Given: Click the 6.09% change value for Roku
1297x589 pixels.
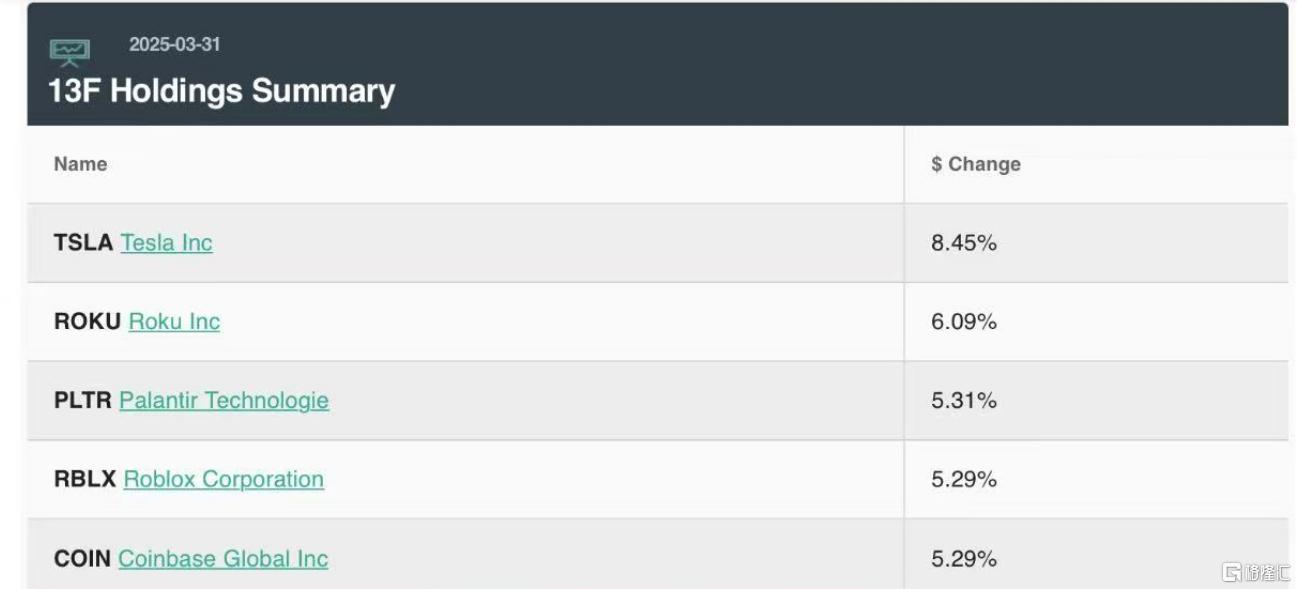Looking at the screenshot, I should 964,322.
